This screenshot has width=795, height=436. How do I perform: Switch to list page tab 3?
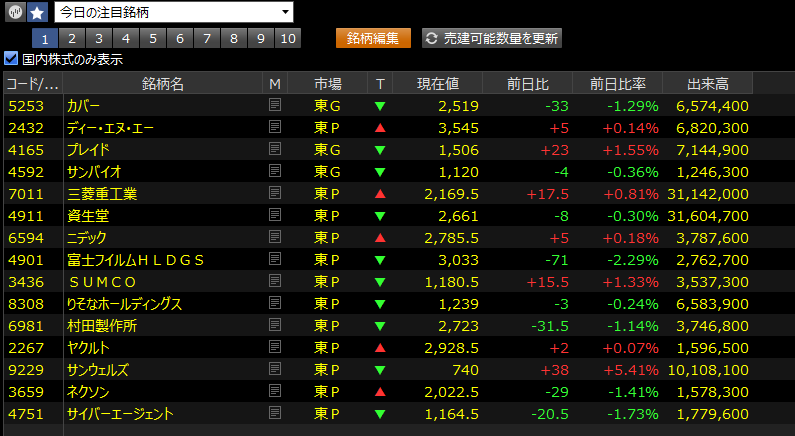click(x=99, y=38)
